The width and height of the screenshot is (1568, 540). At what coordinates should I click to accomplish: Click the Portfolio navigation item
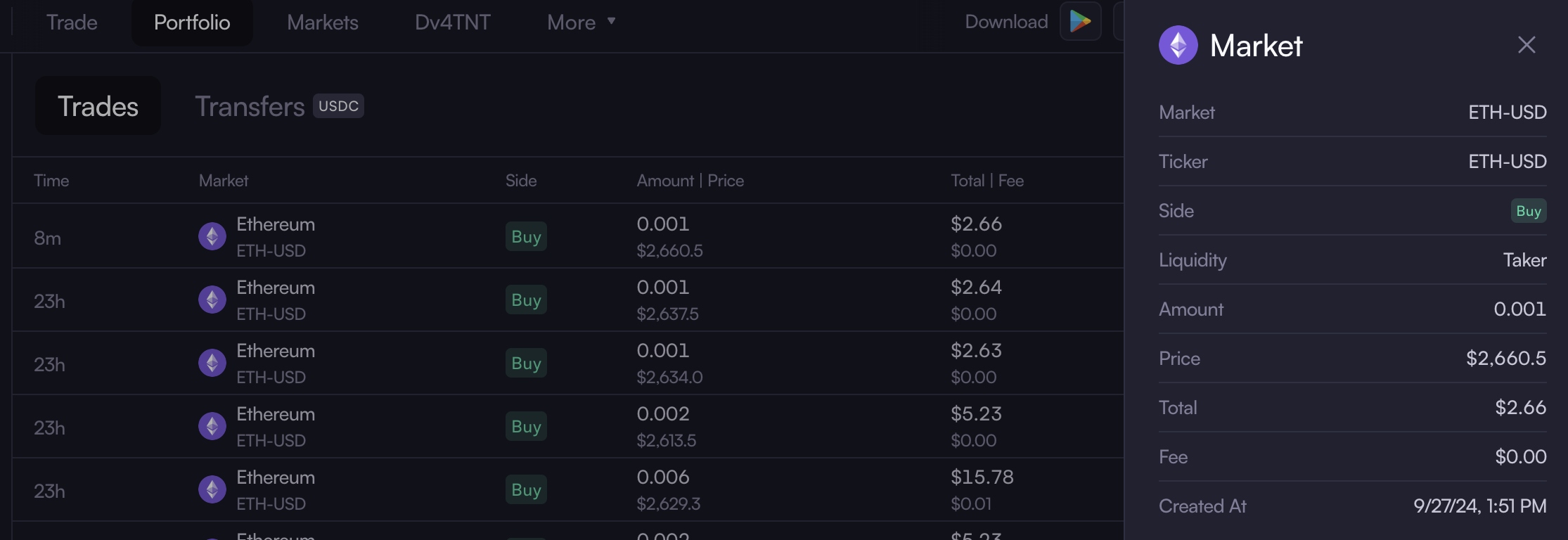tap(192, 22)
